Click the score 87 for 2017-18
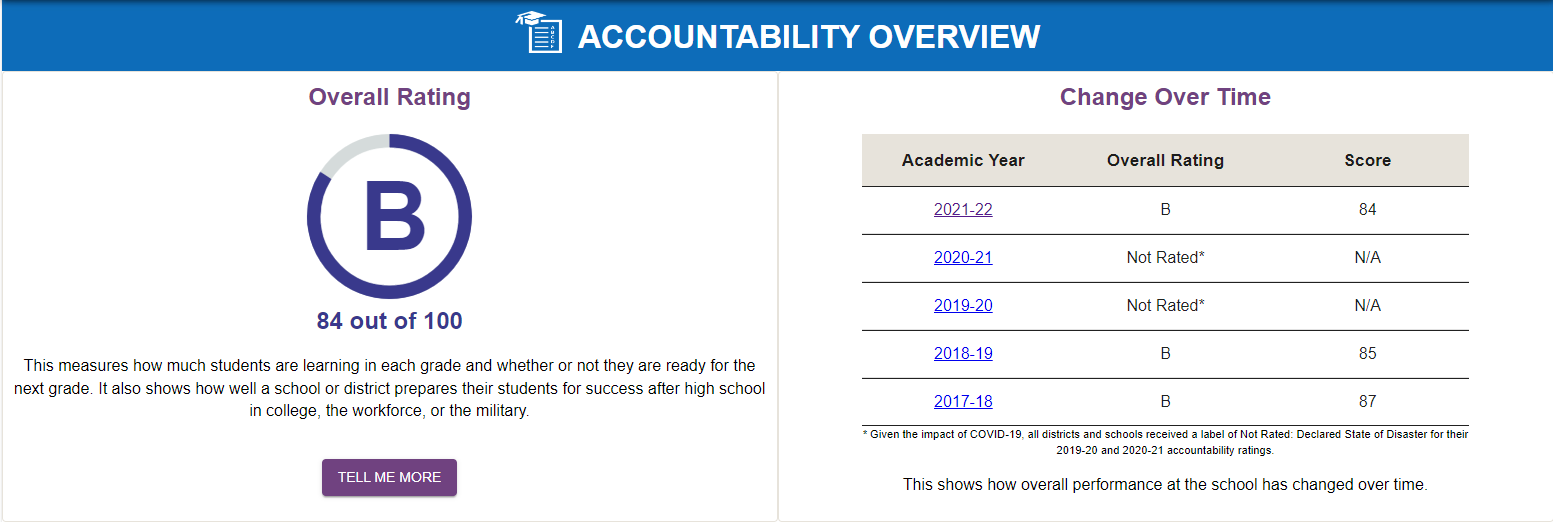The image size is (1553, 522). [1367, 402]
